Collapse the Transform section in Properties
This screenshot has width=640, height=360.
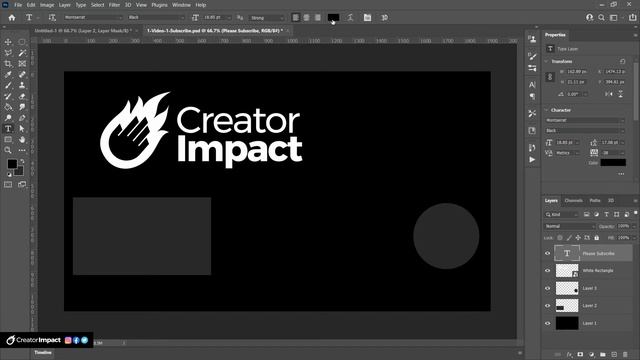tap(547, 61)
